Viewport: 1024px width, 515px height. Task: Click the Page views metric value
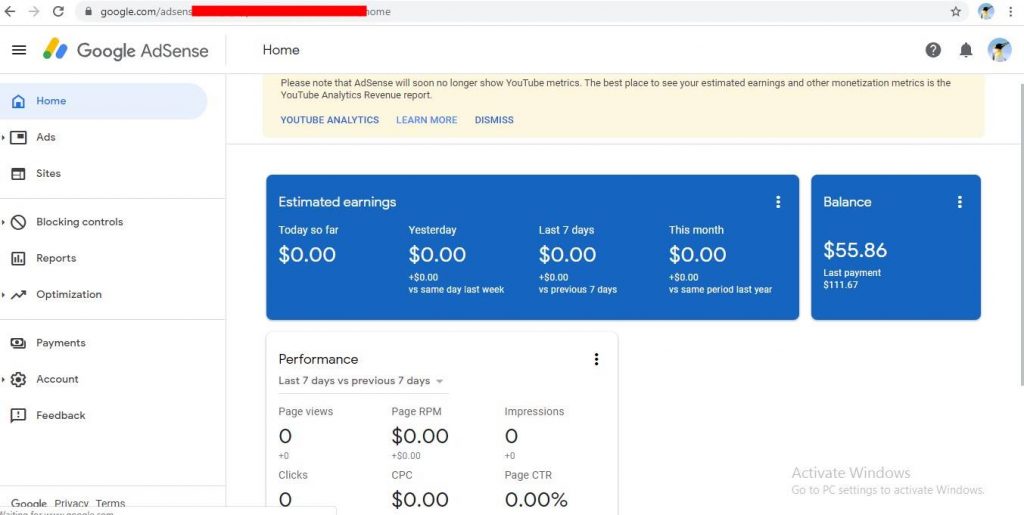click(285, 436)
